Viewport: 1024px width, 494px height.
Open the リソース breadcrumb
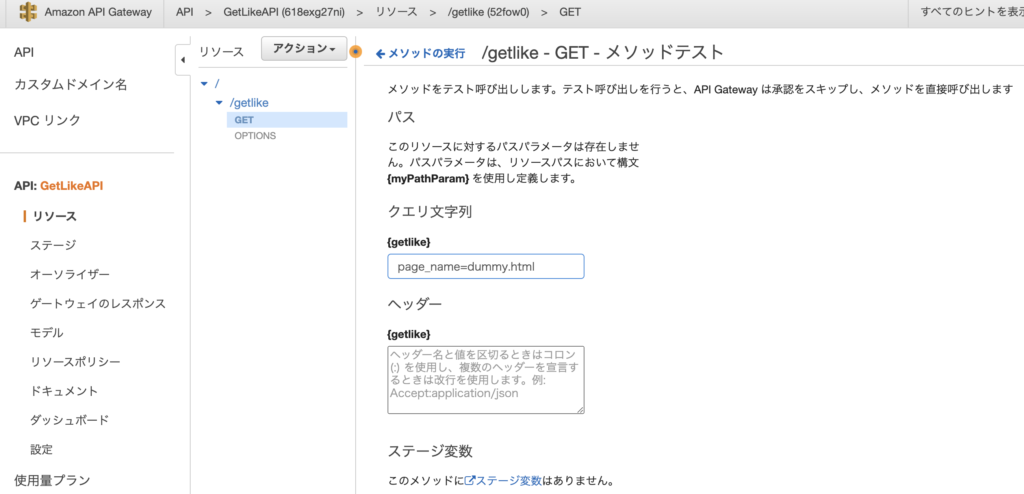click(x=396, y=12)
